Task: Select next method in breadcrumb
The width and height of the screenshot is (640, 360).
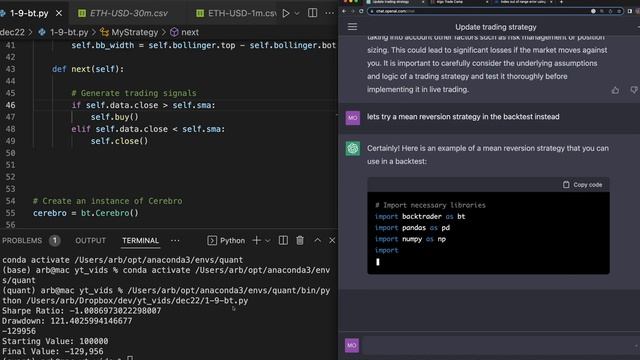Action: [184, 32]
